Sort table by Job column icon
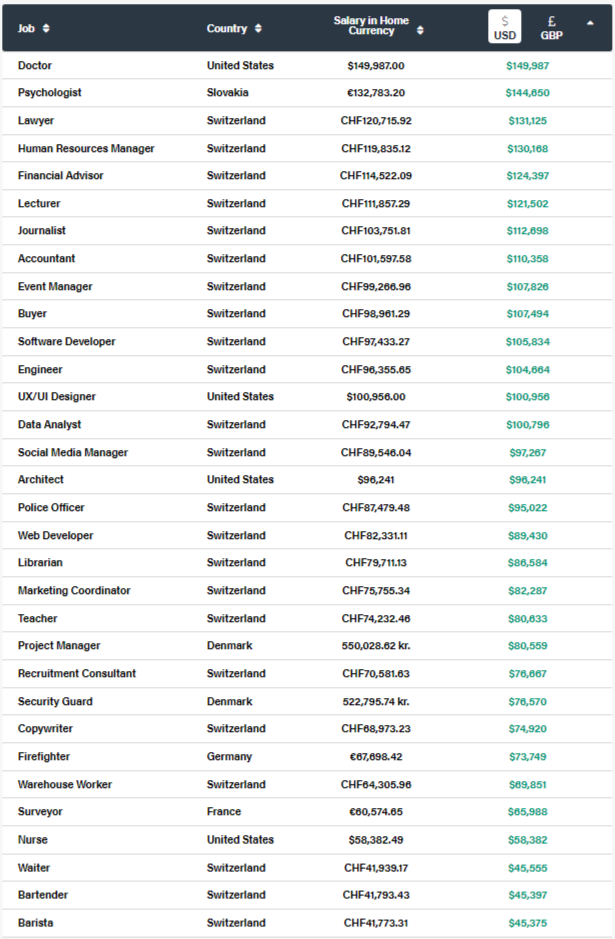 (x=47, y=28)
